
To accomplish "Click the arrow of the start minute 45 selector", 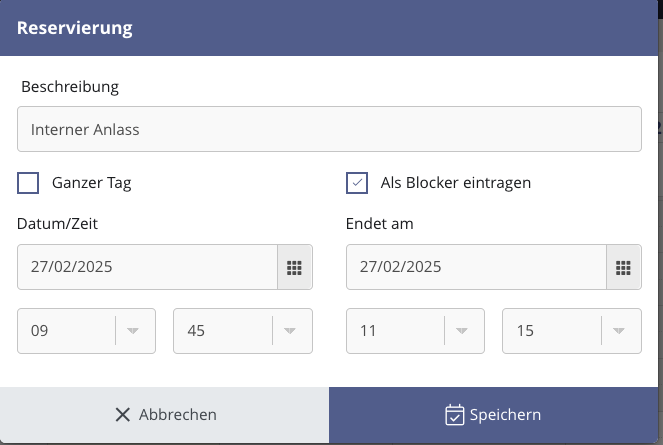I will pos(290,331).
